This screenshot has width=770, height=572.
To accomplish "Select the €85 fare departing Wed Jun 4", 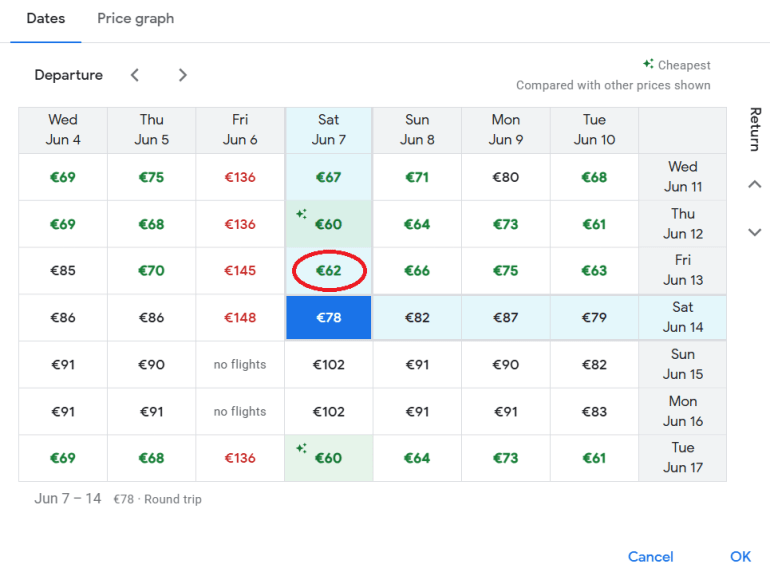I will click(x=63, y=271).
